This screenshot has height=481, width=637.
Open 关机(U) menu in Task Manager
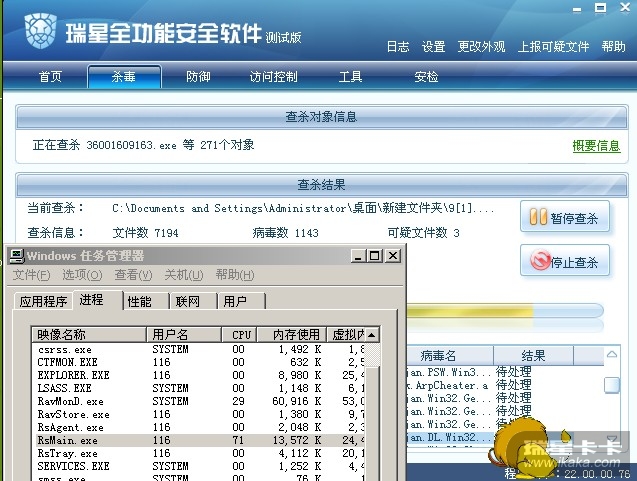(184, 275)
